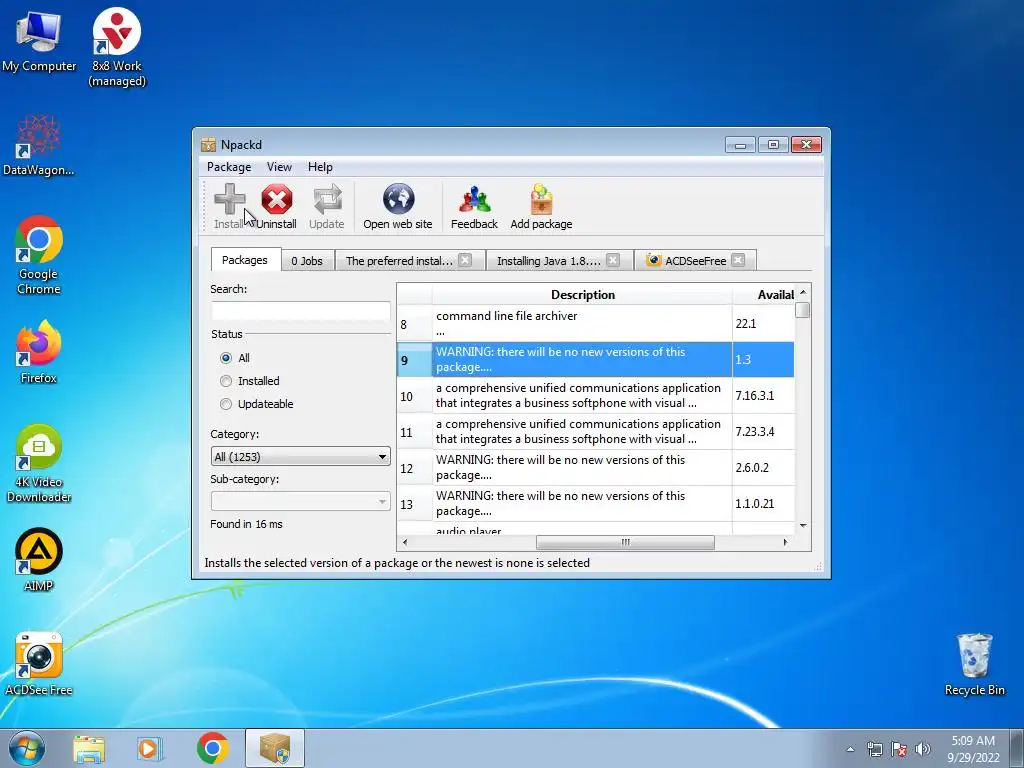
Task: Switch to the 0 Jobs tab
Action: point(307,261)
